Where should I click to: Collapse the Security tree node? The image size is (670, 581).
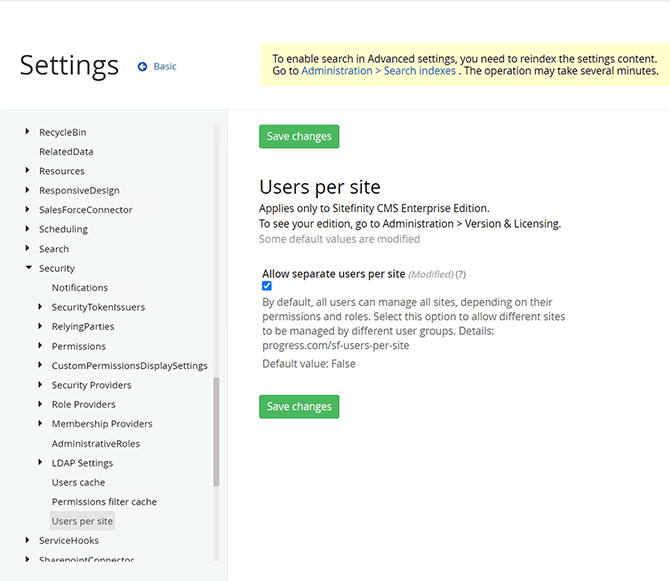28,268
